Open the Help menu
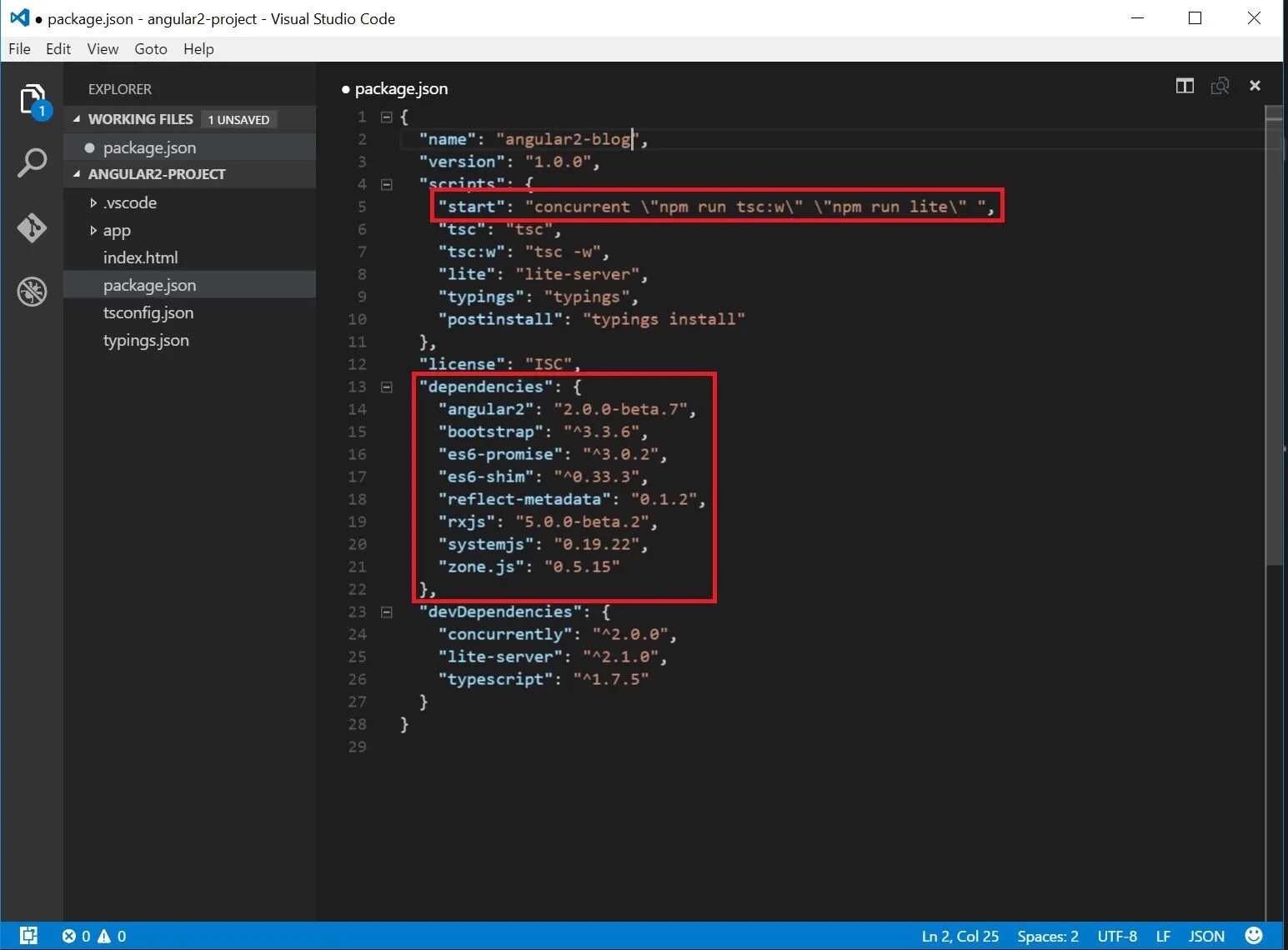The image size is (1288, 950). [198, 49]
